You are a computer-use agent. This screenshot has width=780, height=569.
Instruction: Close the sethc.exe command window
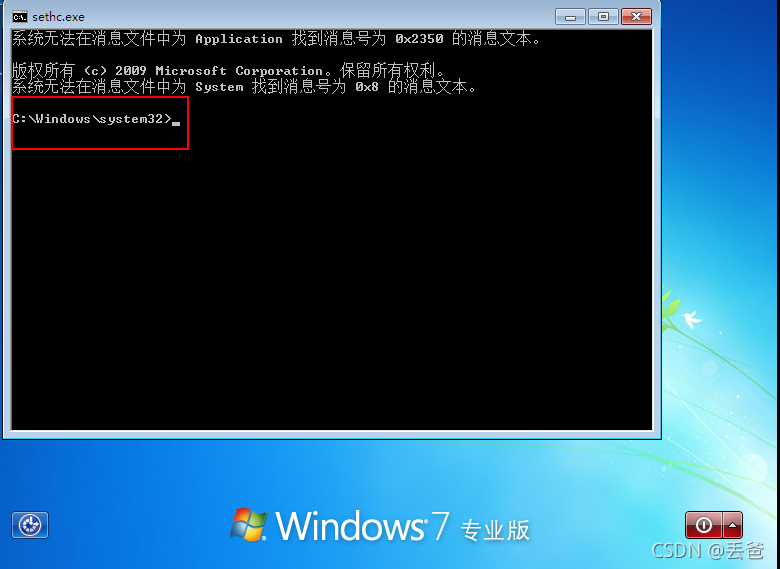click(636, 17)
